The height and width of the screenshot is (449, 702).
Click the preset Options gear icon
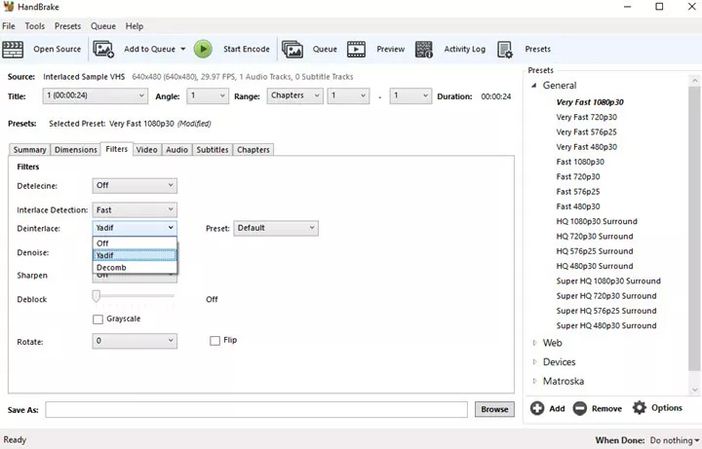point(639,408)
